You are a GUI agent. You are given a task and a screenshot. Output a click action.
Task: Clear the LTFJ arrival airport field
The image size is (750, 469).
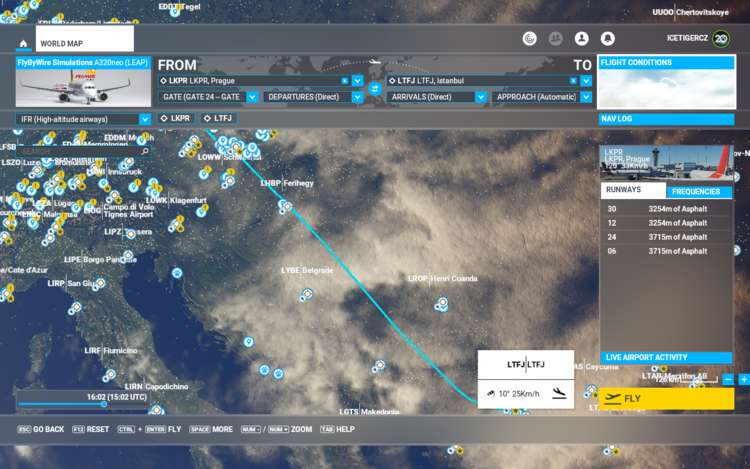(573, 80)
